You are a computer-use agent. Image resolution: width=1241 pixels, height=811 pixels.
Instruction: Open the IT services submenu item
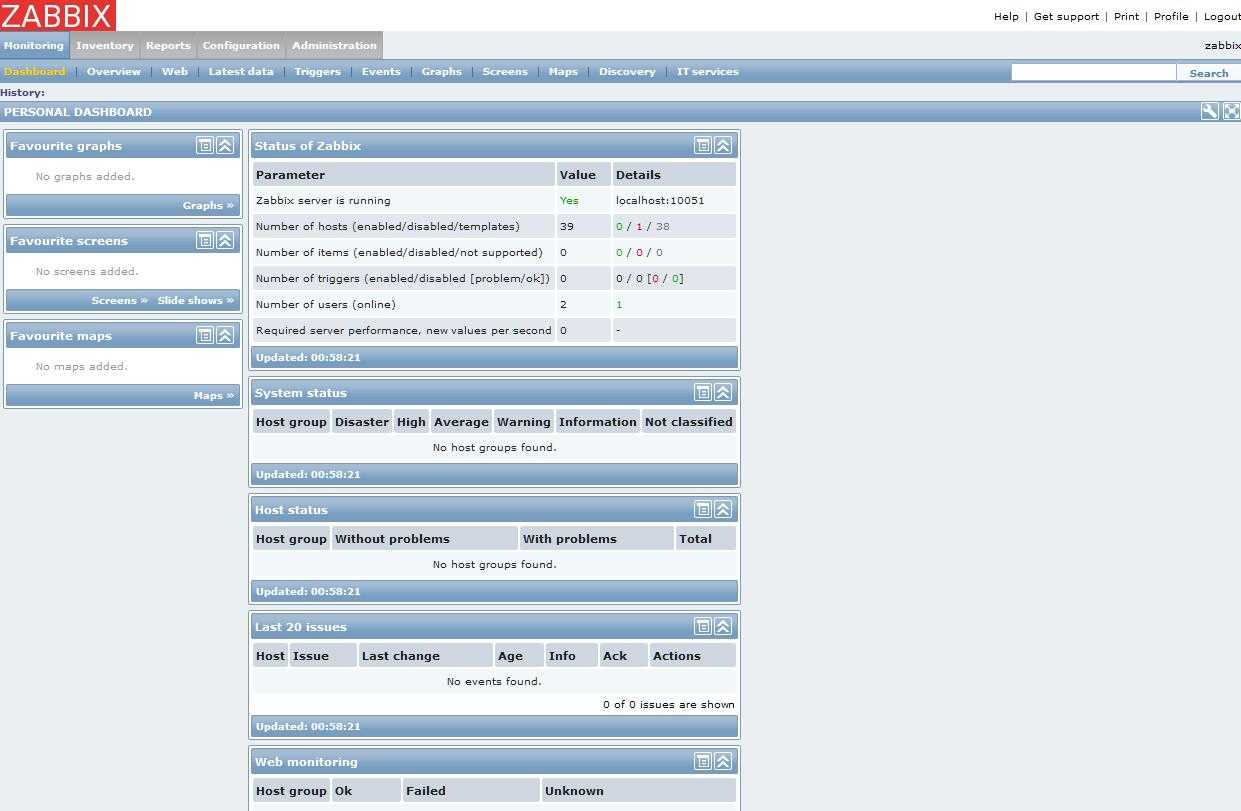click(x=708, y=71)
